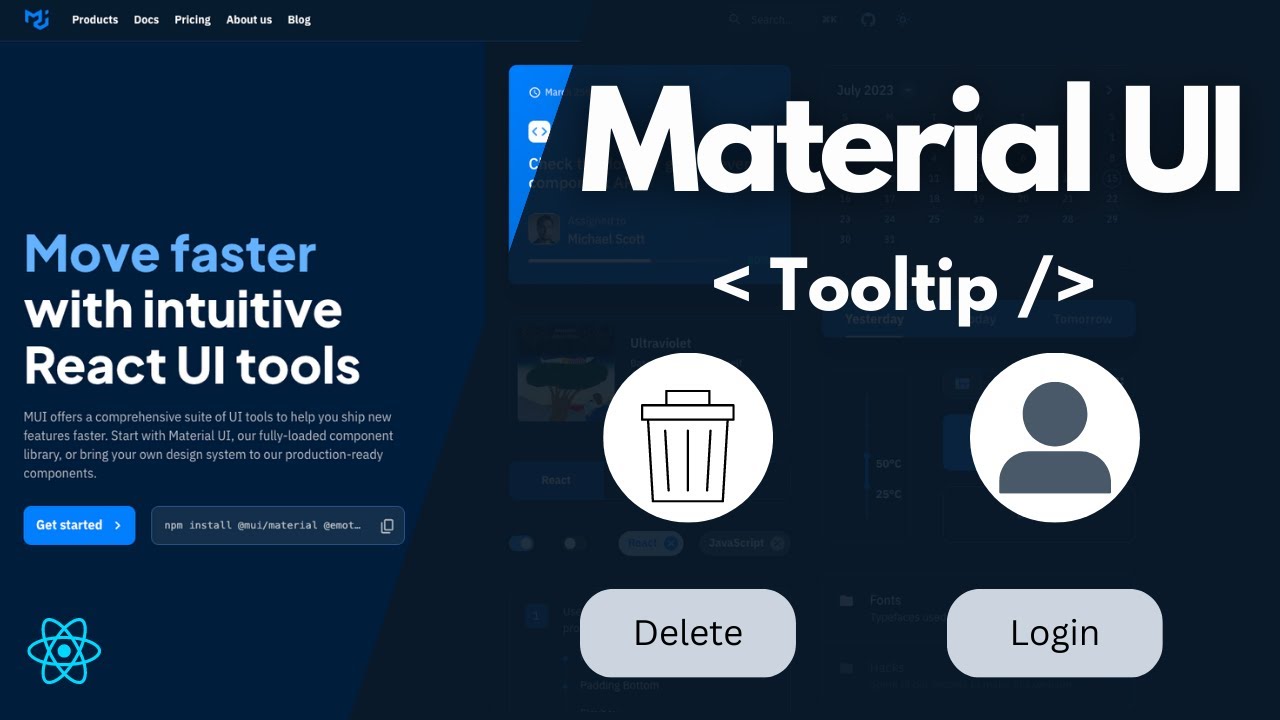Focus the dimmed Search field in header

coord(785,19)
